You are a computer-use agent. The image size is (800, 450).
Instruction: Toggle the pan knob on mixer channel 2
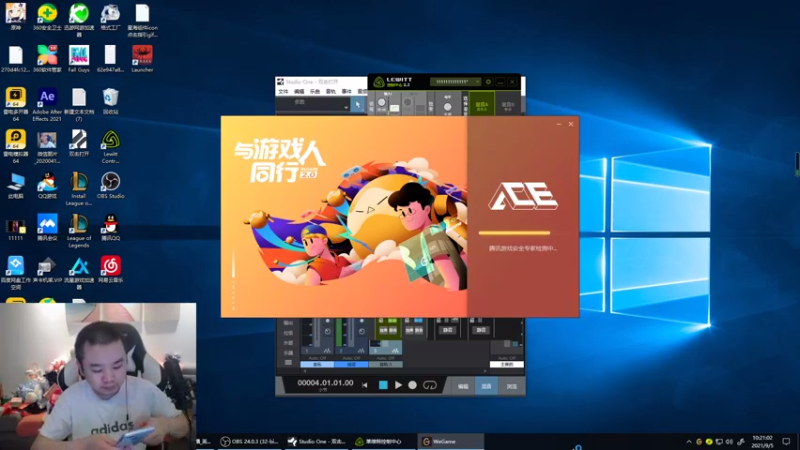[x=362, y=332]
